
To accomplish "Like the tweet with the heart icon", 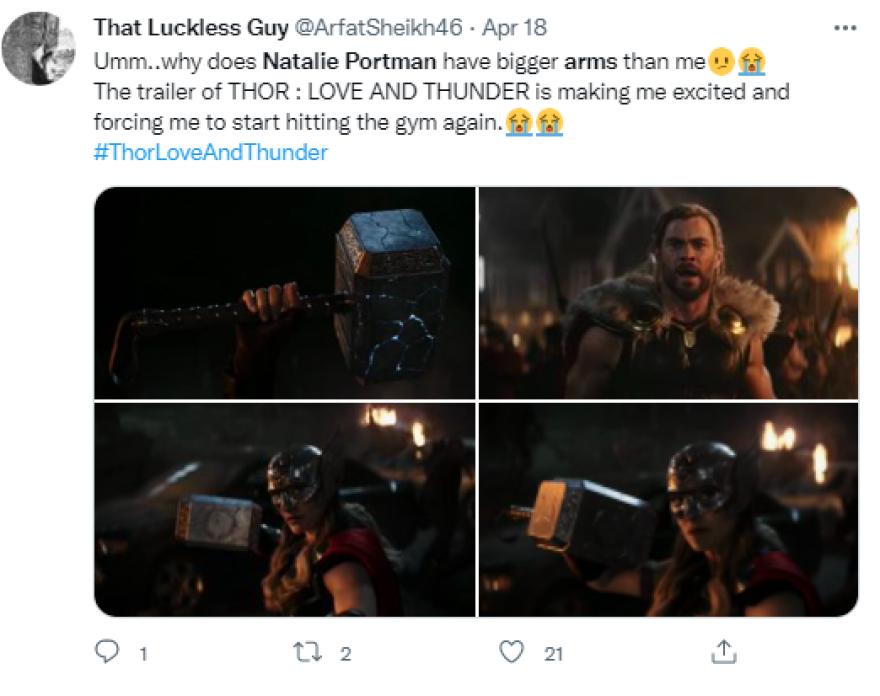I will tap(511, 653).
